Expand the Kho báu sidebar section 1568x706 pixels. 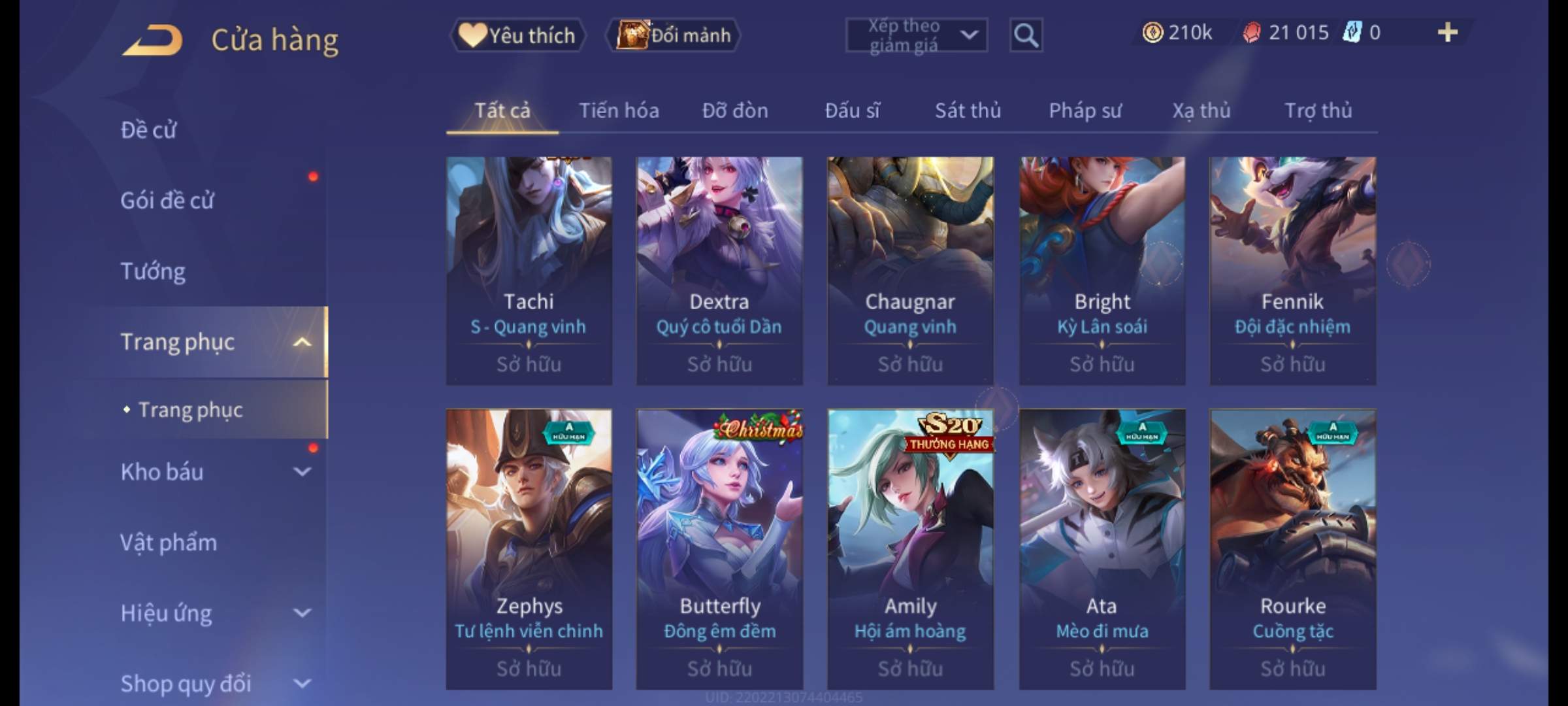(302, 471)
